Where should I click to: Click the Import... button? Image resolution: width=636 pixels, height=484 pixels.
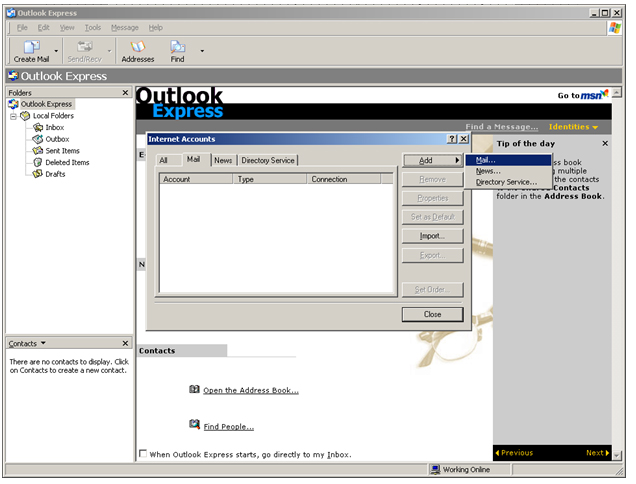tap(432, 236)
